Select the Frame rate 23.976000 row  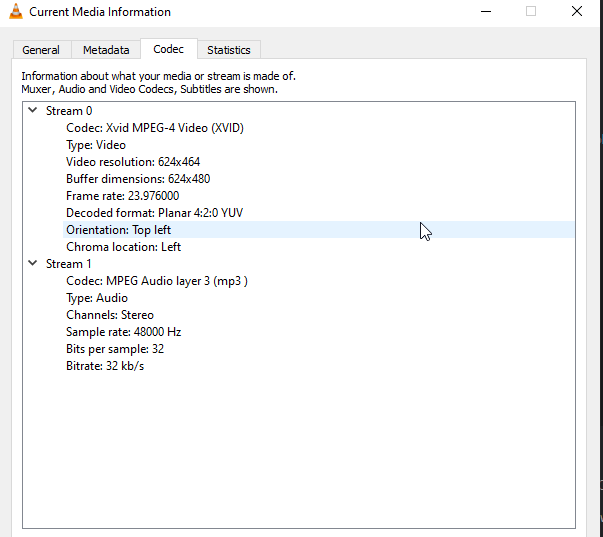click(x=122, y=196)
